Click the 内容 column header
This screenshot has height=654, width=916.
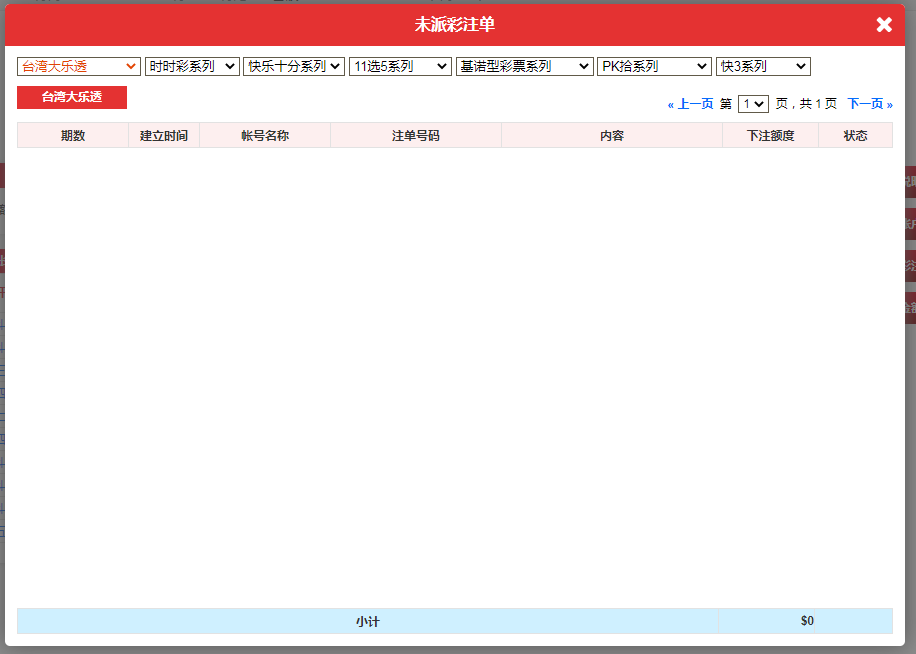click(x=612, y=135)
